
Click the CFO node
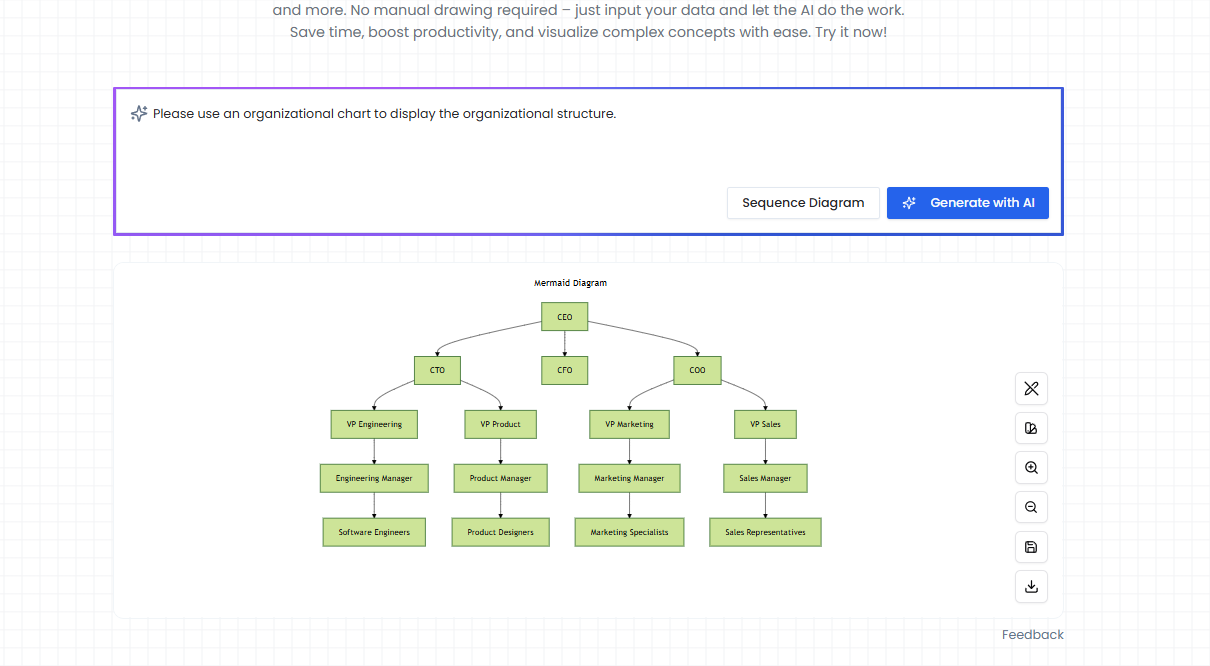tap(564, 370)
